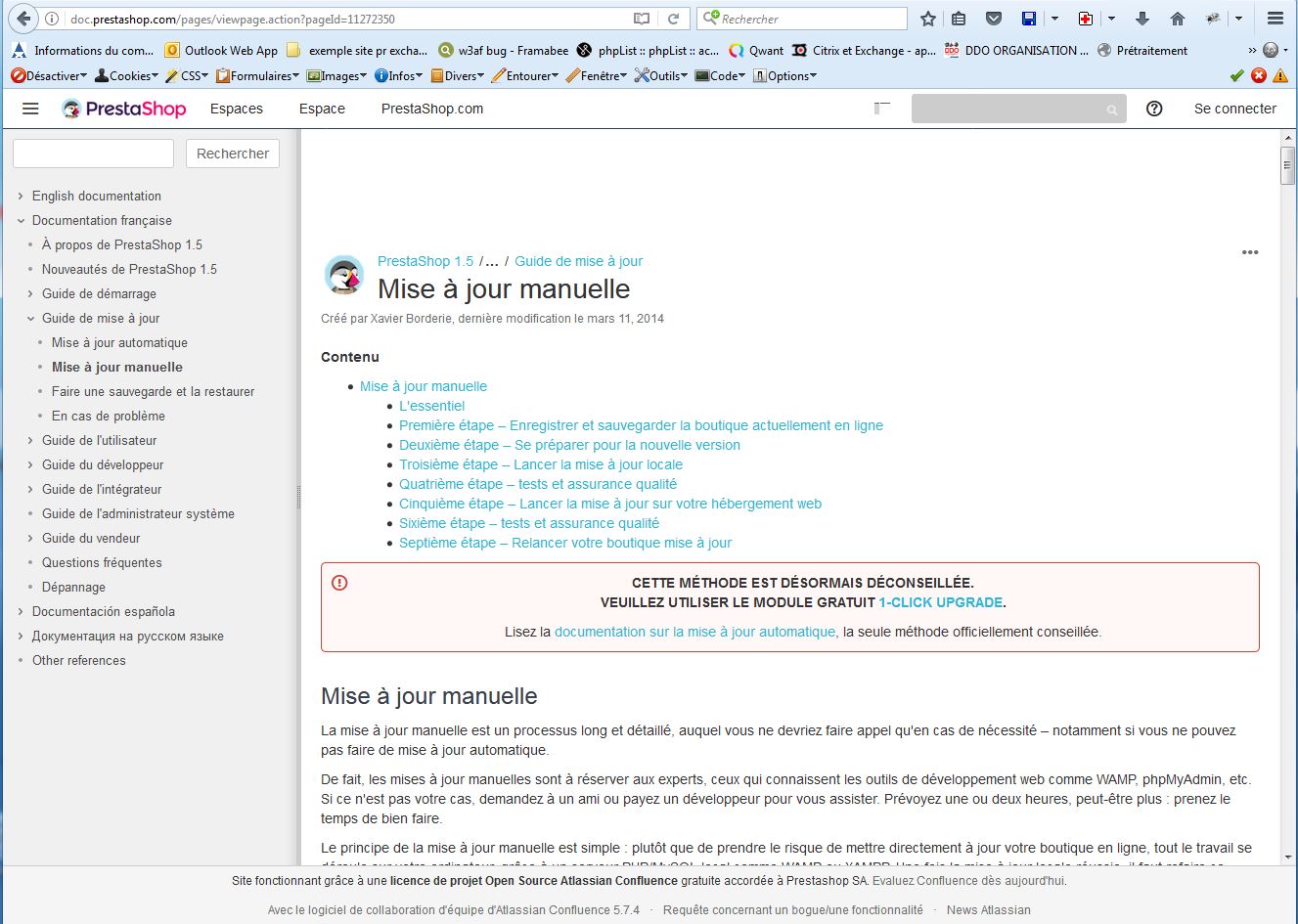Expand the Guide du développeur tree node
The width and height of the screenshot is (1298, 924).
[x=30, y=464]
